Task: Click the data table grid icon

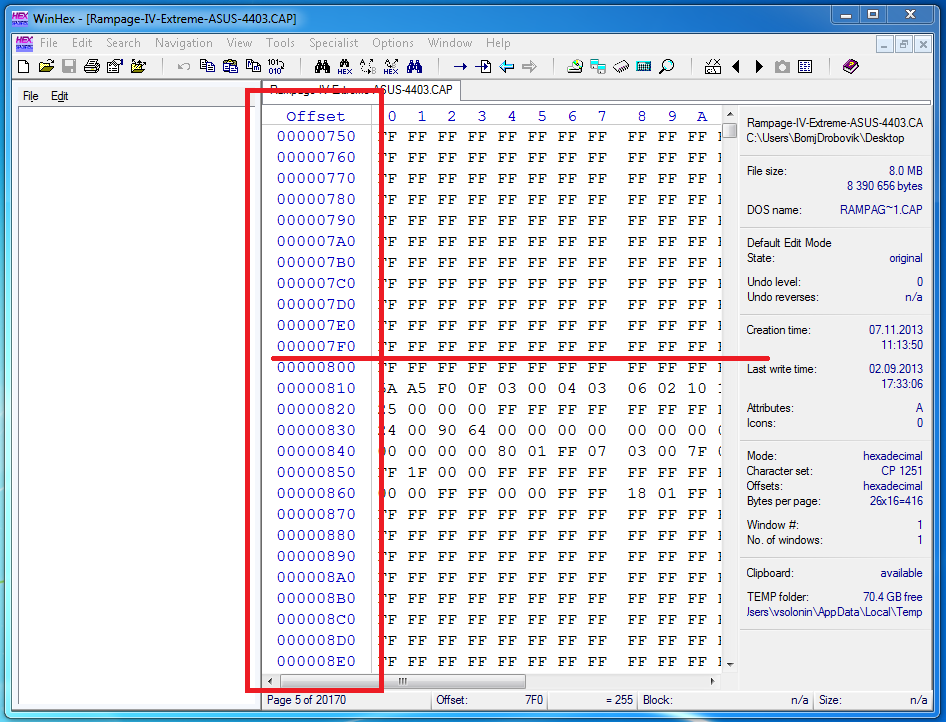Action: (805, 66)
